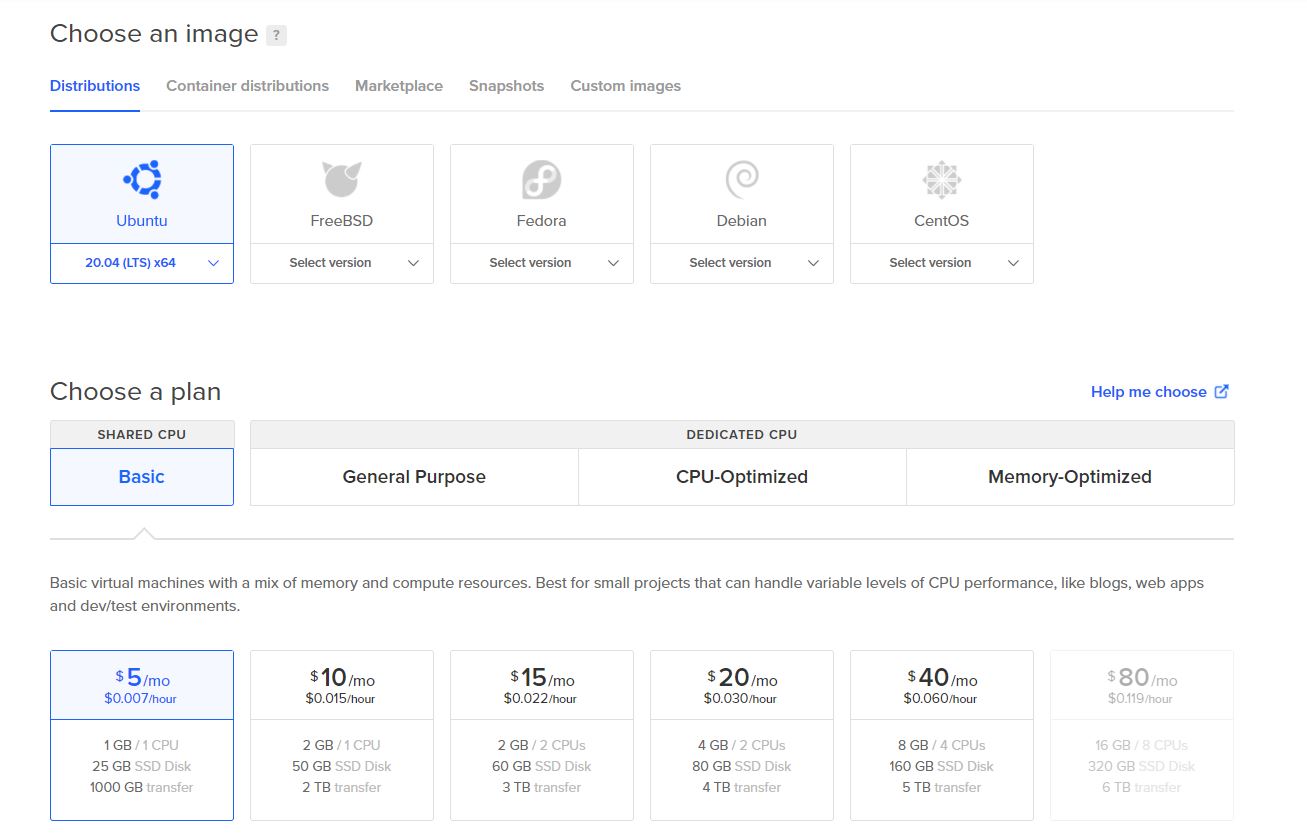Click the Ubuntu distribution name
1307x839 pixels.
pyautogui.click(x=142, y=221)
